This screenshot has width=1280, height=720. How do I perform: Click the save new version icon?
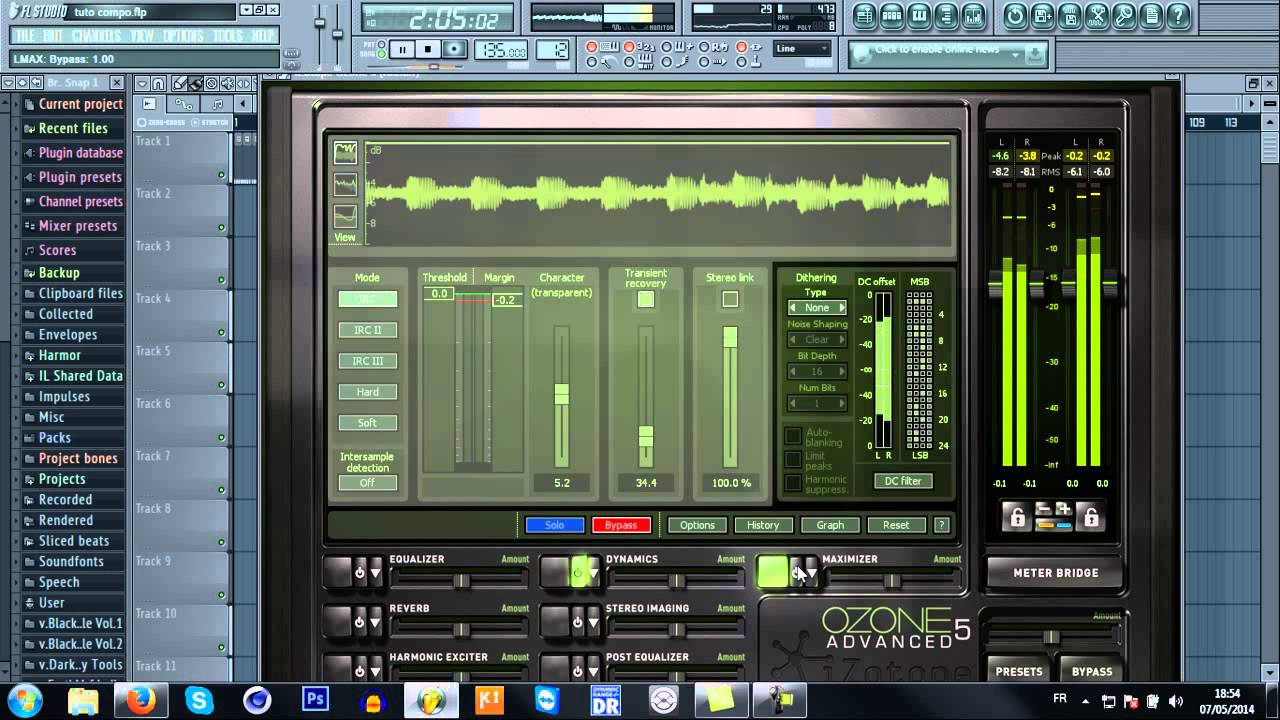(1042, 16)
